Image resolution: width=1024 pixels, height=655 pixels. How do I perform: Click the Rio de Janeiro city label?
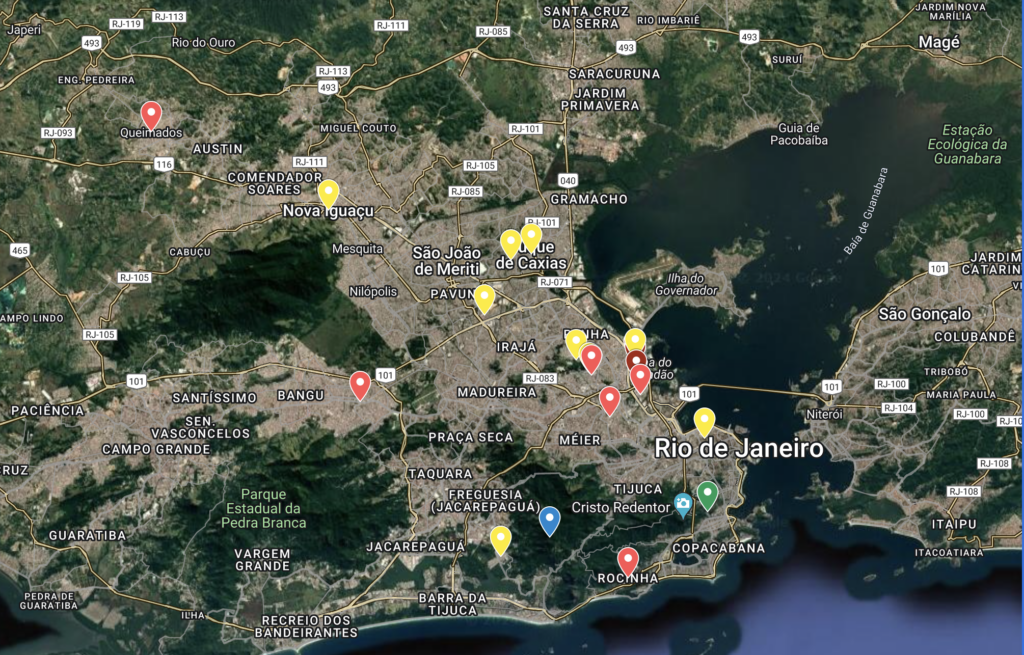click(x=739, y=449)
